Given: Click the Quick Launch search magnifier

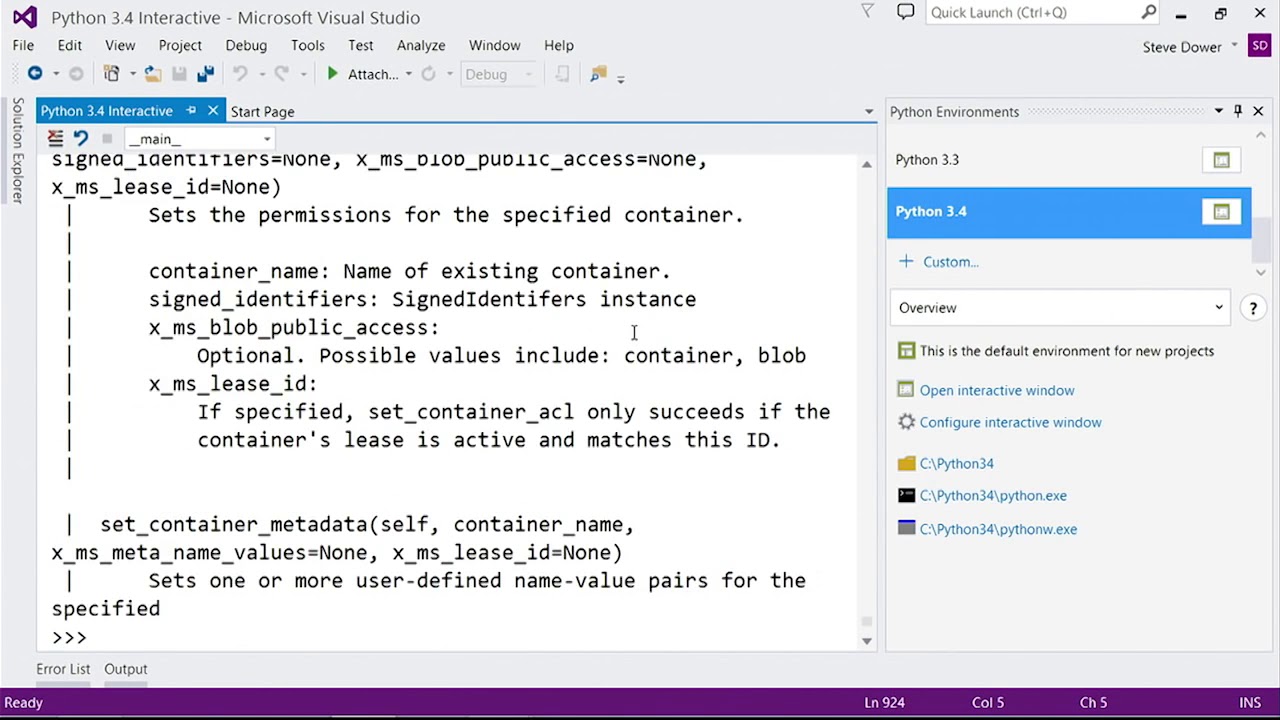Looking at the screenshot, I should [1149, 12].
